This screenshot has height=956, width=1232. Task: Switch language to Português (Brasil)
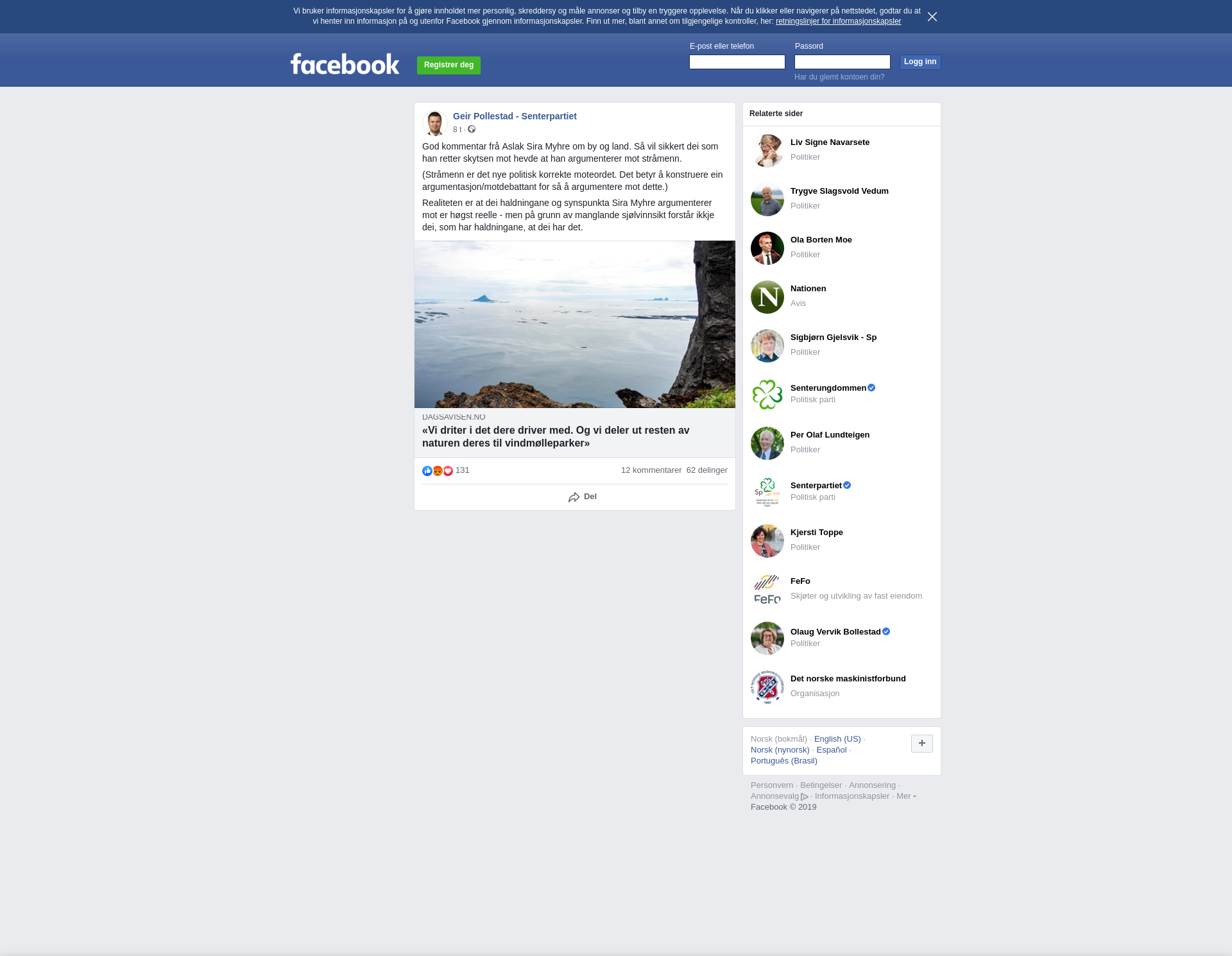(783, 761)
